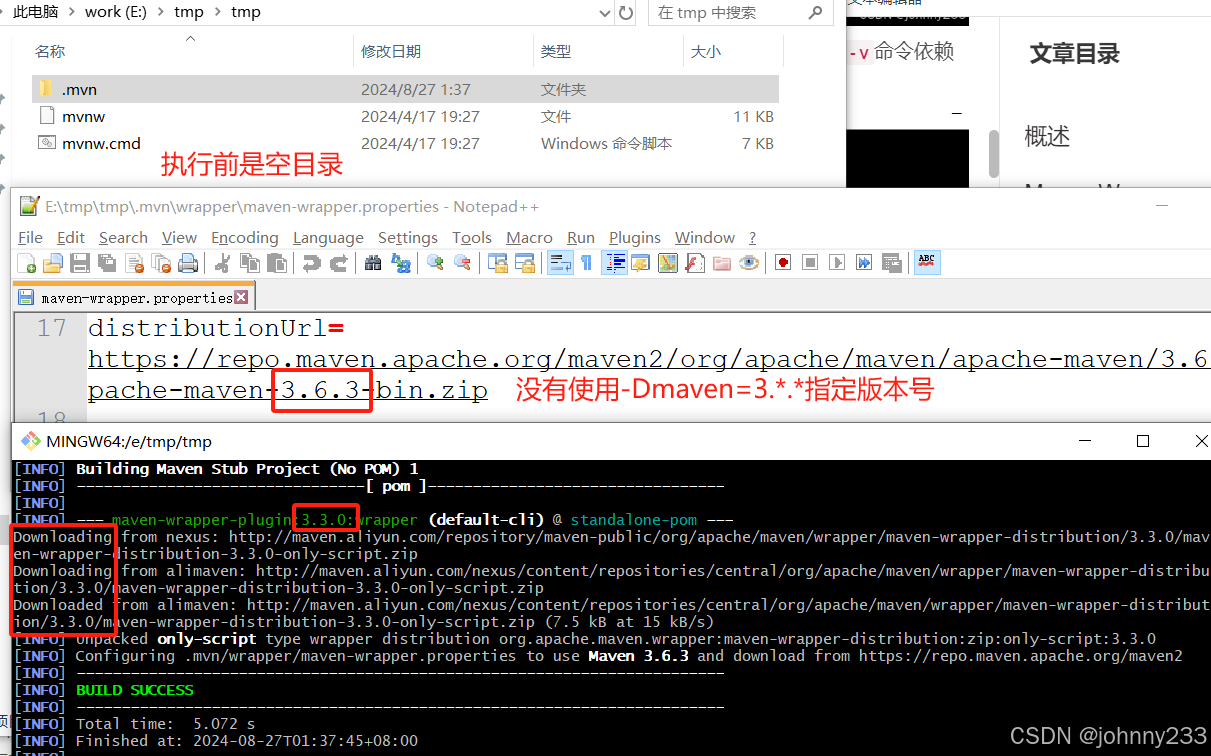
Task: Toggle word wrap in Notepad++
Action: click(x=560, y=262)
